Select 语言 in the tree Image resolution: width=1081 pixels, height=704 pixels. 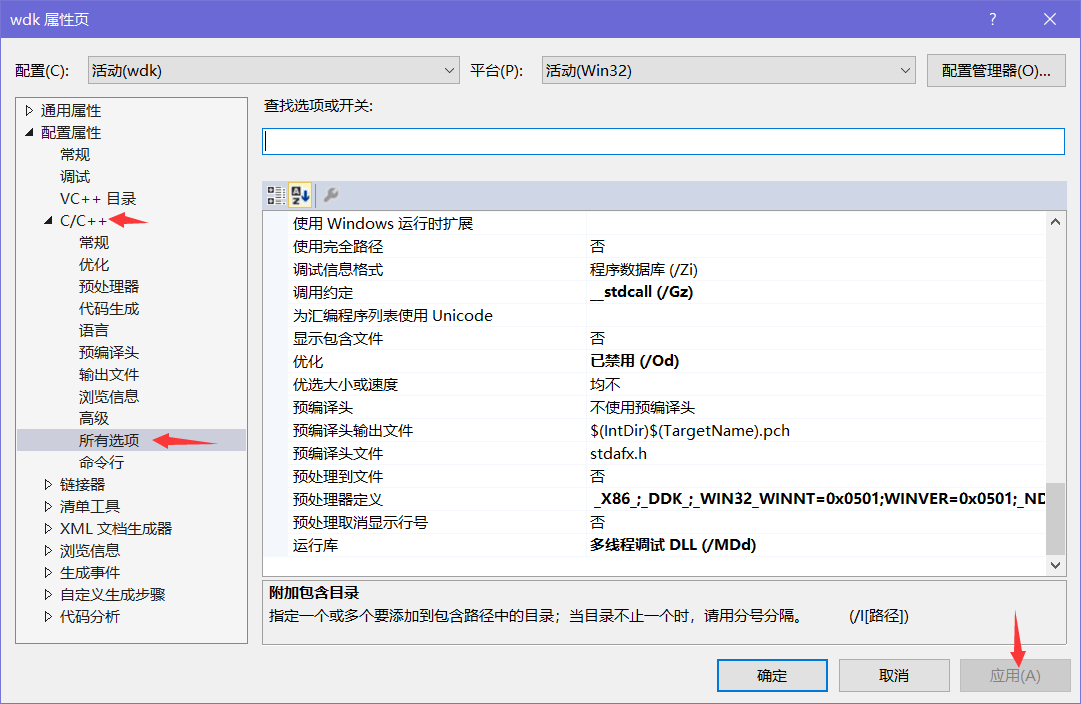(x=94, y=331)
